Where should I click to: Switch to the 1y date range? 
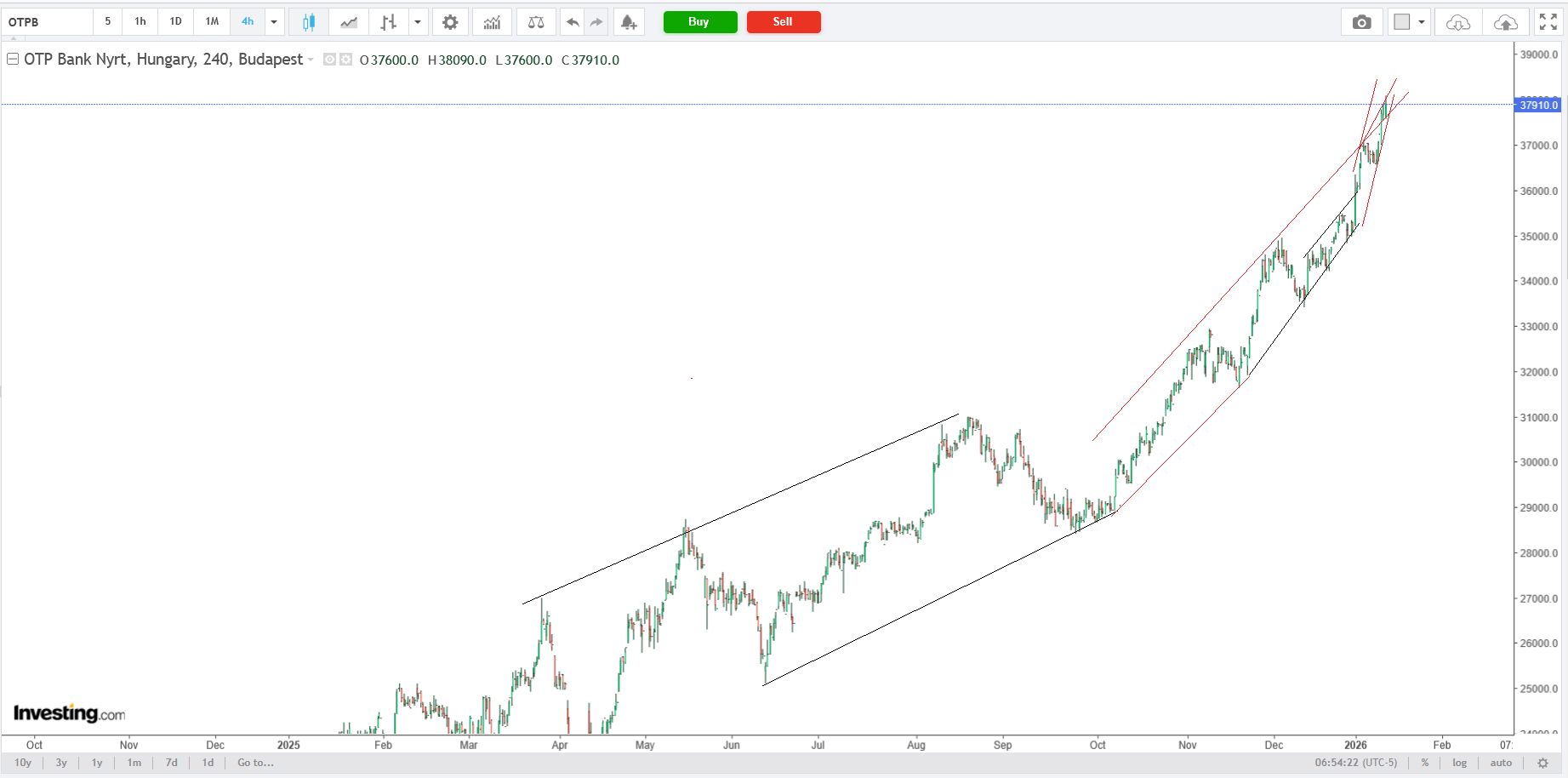point(97,763)
